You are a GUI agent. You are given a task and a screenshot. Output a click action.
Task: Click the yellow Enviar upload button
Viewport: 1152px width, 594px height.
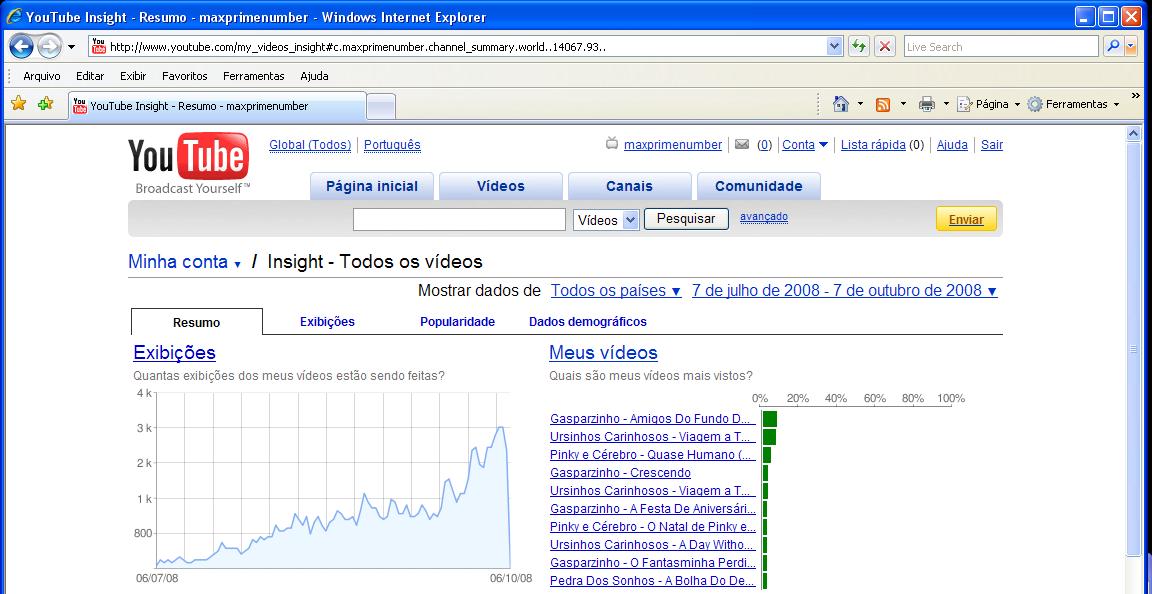pyautogui.click(x=966, y=219)
